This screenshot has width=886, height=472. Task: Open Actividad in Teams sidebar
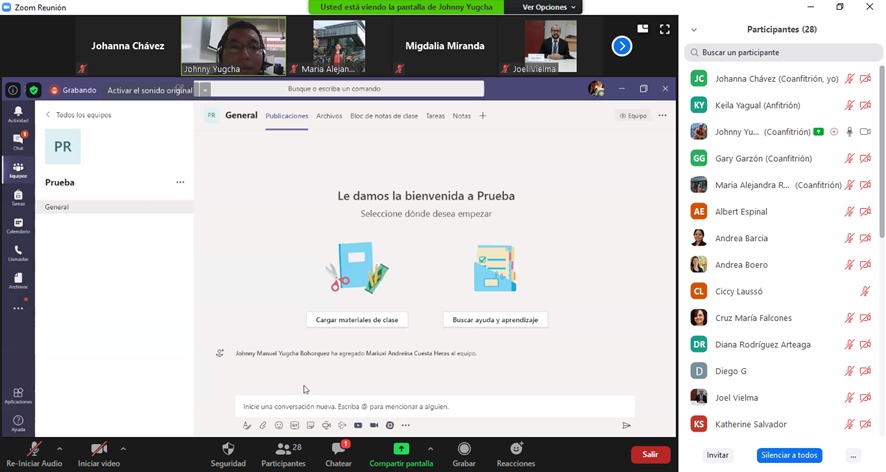18,114
